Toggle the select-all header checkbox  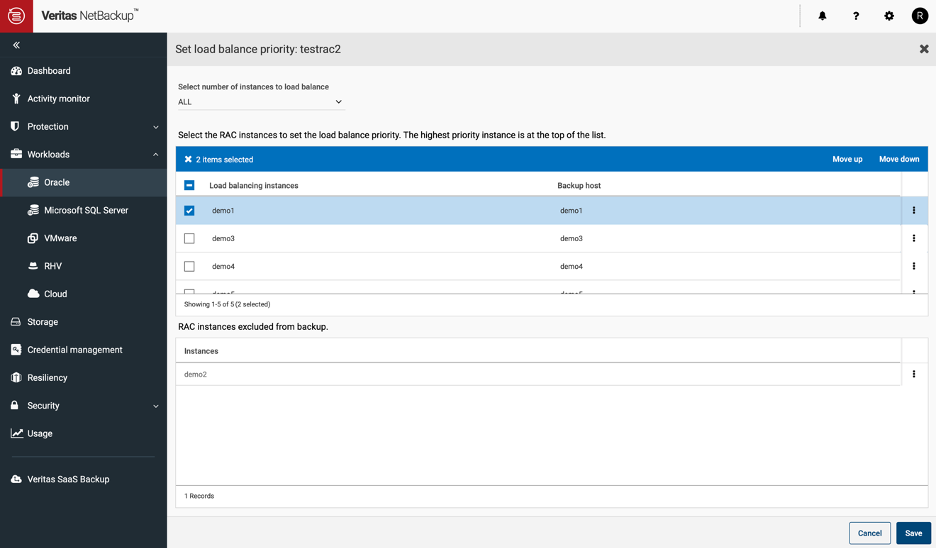click(x=189, y=185)
